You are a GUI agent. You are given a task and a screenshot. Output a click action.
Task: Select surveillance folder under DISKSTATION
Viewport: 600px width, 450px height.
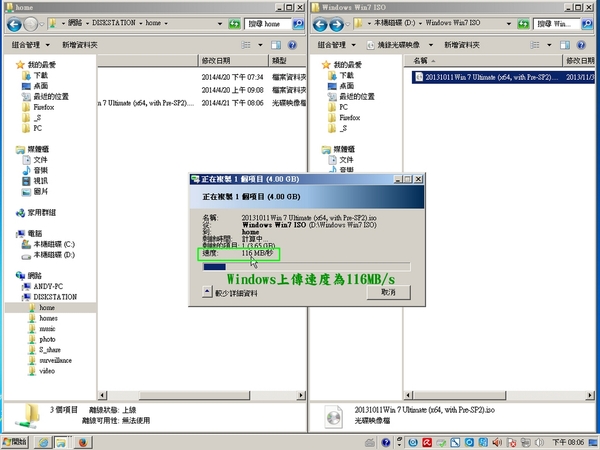[x=55, y=360]
